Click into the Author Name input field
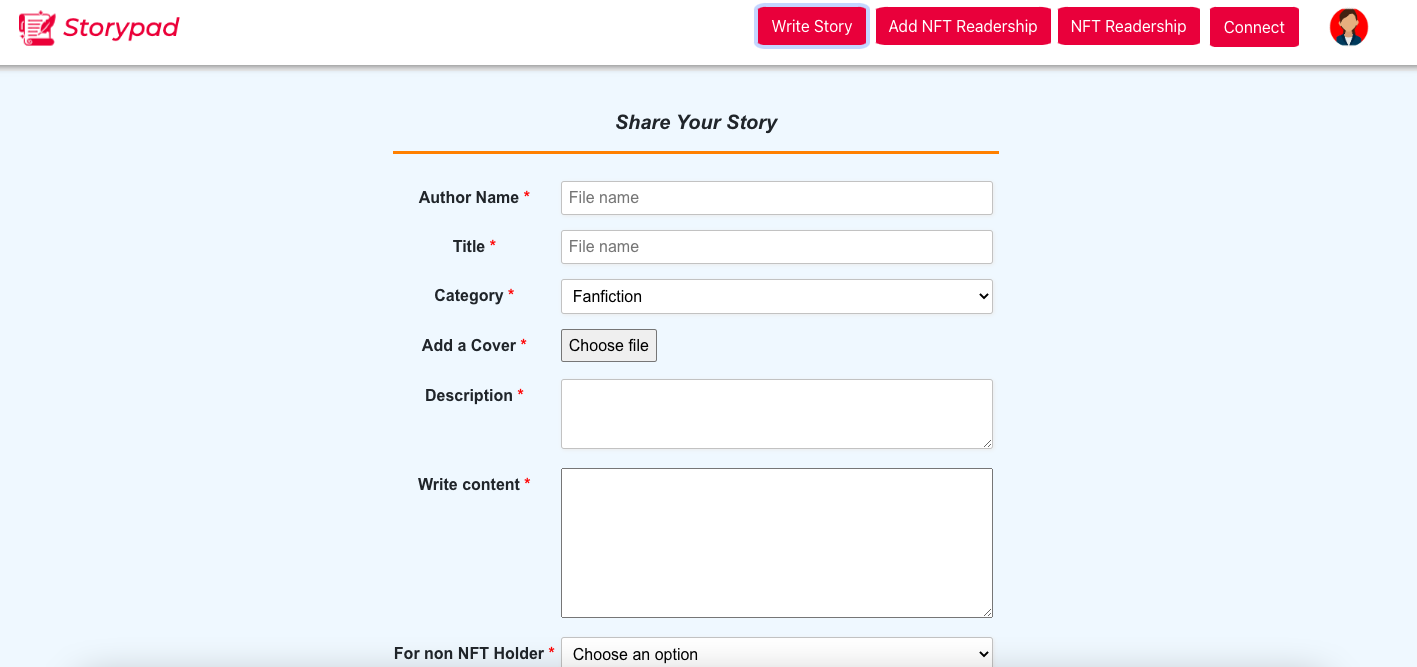Image resolution: width=1417 pixels, height=667 pixels. tap(776, 197)
